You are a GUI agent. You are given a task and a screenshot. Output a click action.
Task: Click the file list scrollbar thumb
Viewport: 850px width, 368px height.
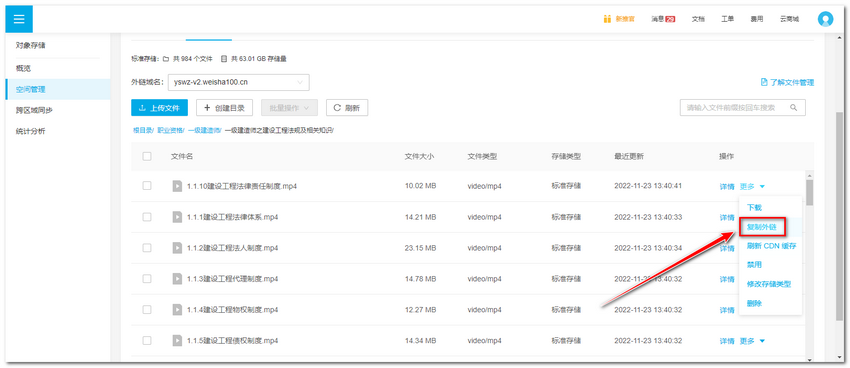(x=809, y=192)
